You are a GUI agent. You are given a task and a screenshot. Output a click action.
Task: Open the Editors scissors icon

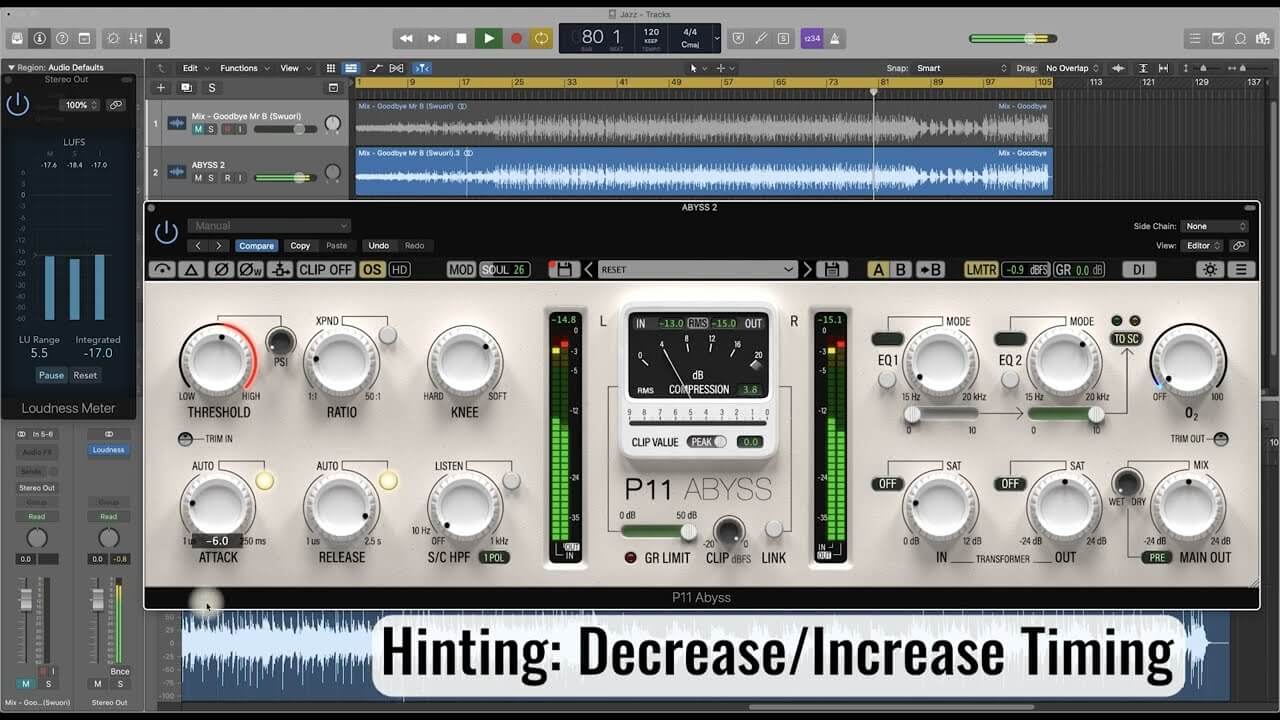pos(158,38)
